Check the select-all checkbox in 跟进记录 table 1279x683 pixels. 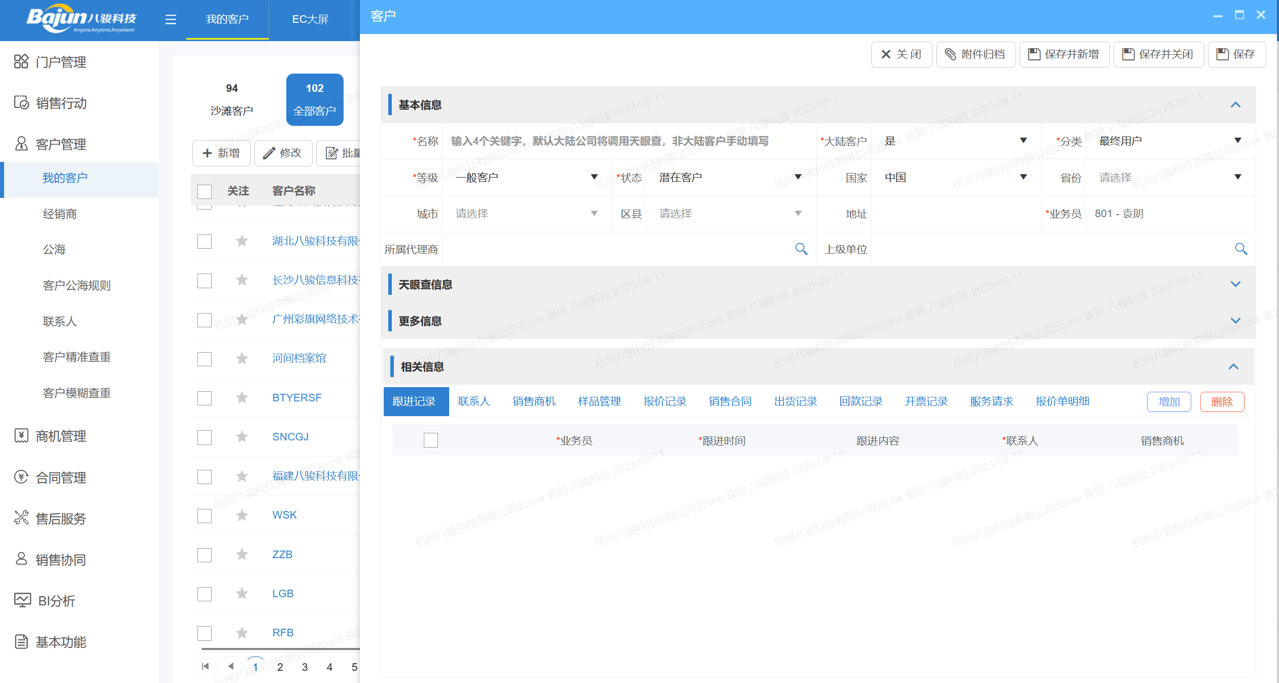click(431, 439)
